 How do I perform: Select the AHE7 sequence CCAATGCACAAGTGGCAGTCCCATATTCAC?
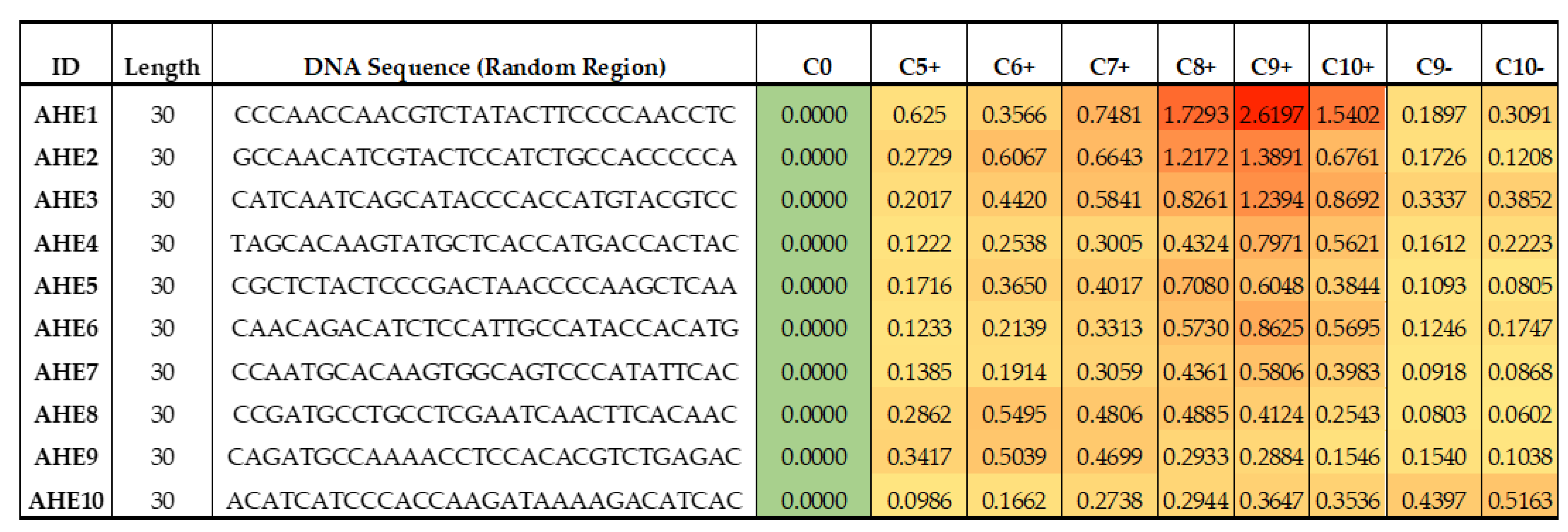pos(485,372)
